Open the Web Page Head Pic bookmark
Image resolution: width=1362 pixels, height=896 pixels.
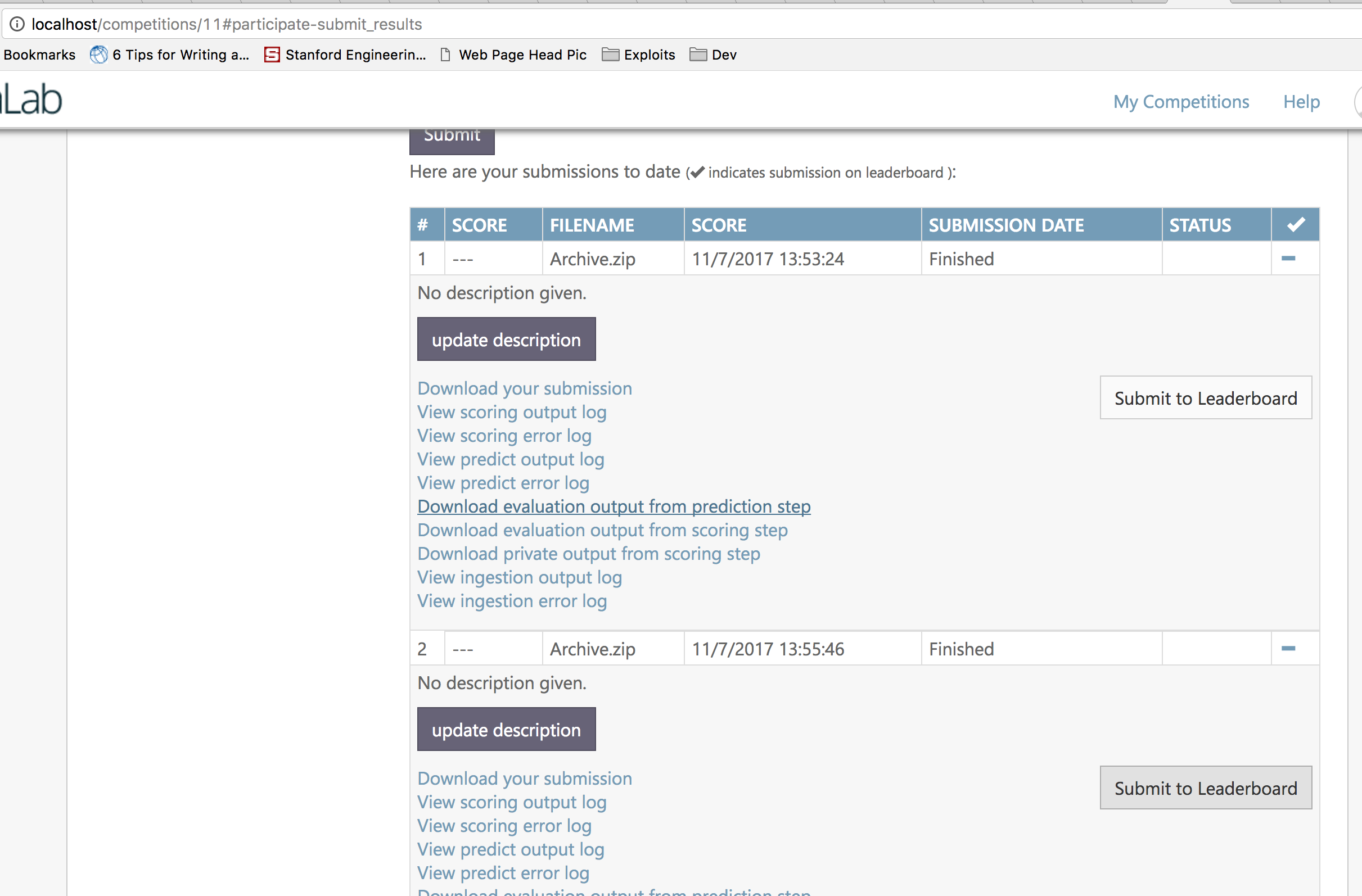513,55
